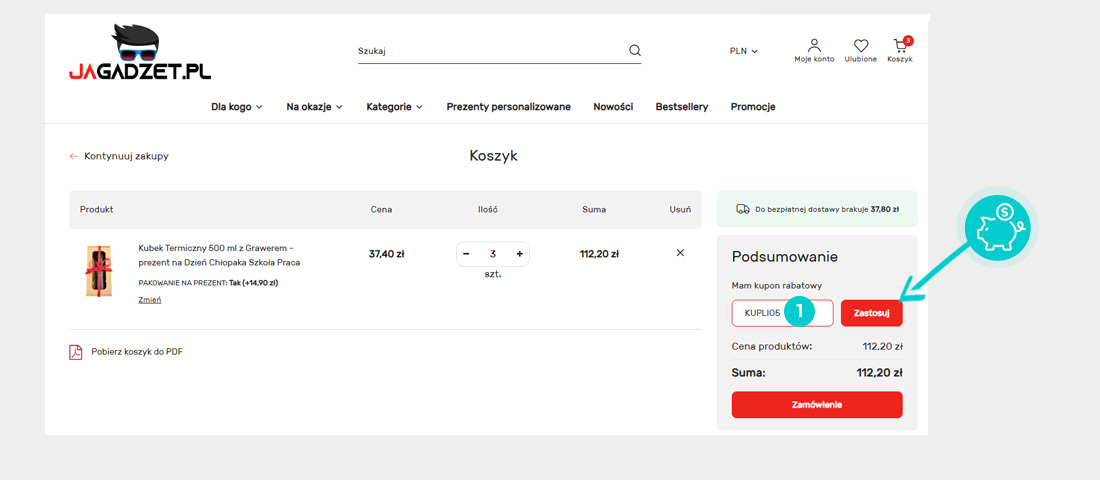
Task: Expand the Dla kogo menu
Action: [236, 107]
